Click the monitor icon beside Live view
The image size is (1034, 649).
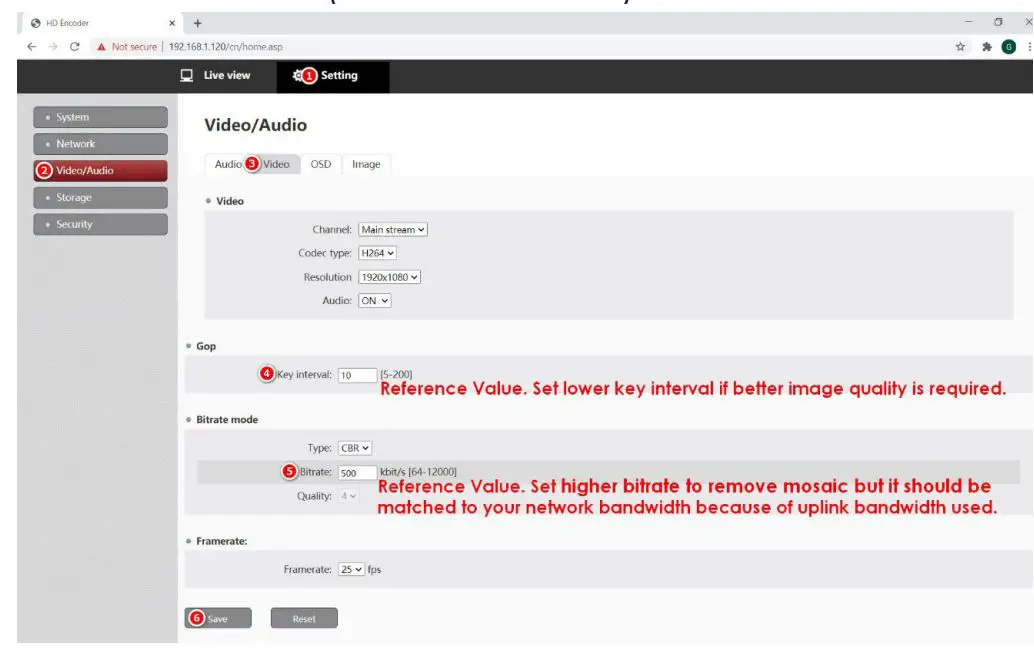(x=187, y=75)
